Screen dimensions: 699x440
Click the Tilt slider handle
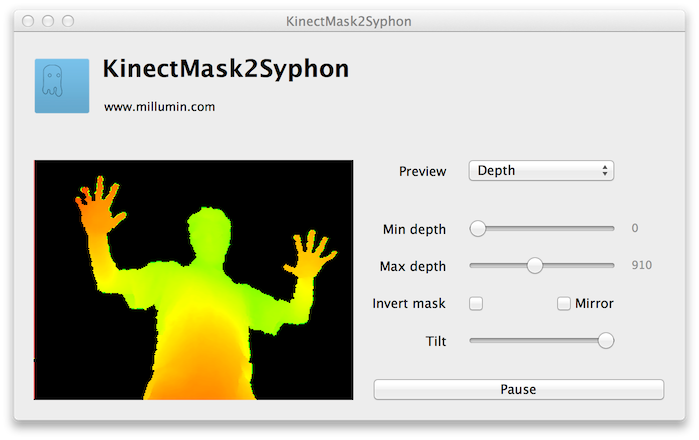tap(605, 341)
